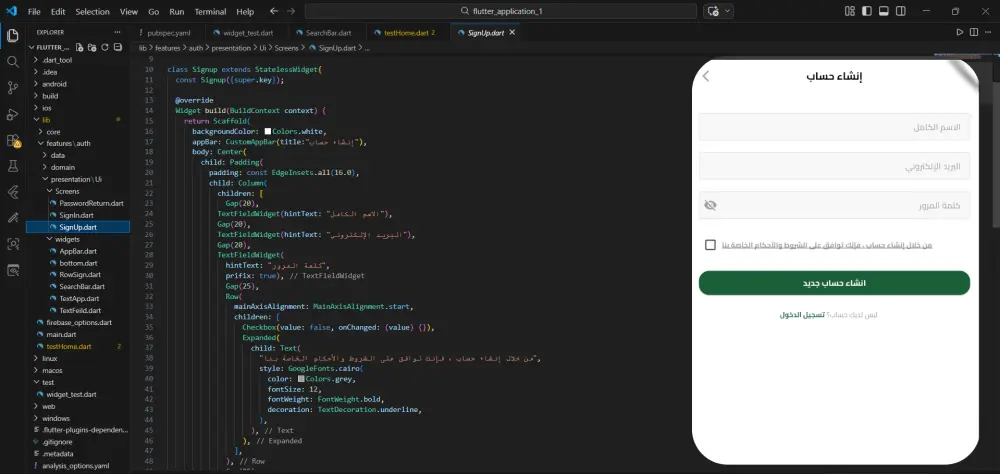Click the green create new account button
This screenshot has height=474, width=1000.
(834, 283)
